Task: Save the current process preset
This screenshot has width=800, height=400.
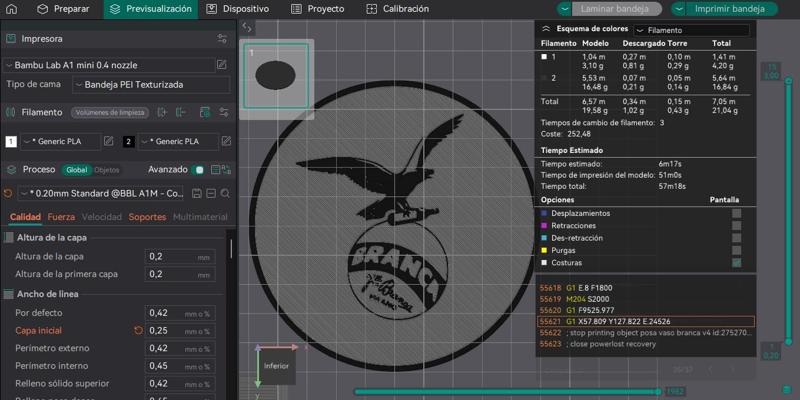Action: 196,193
